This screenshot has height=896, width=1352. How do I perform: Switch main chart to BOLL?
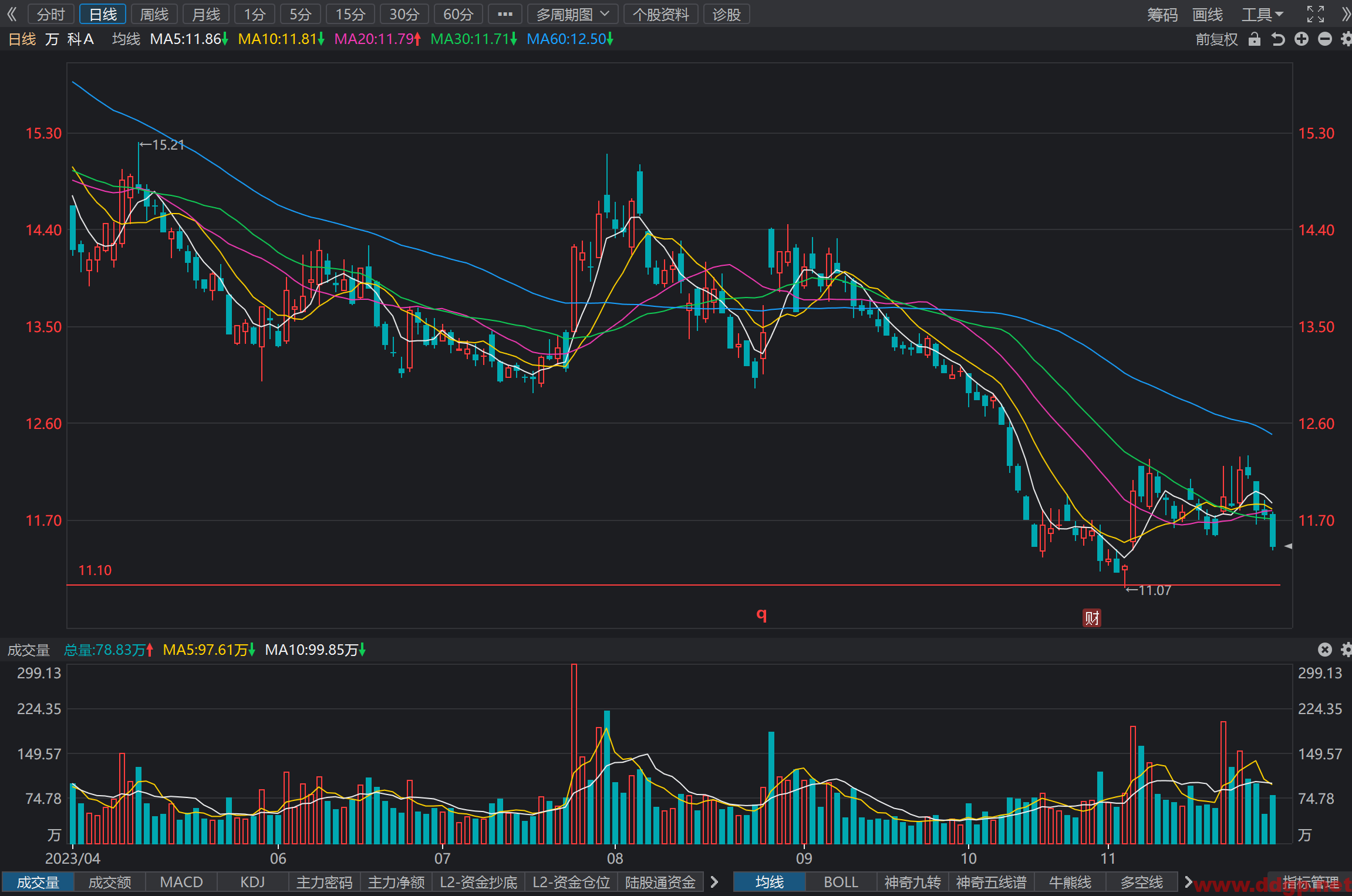click(x=841, y=882)
